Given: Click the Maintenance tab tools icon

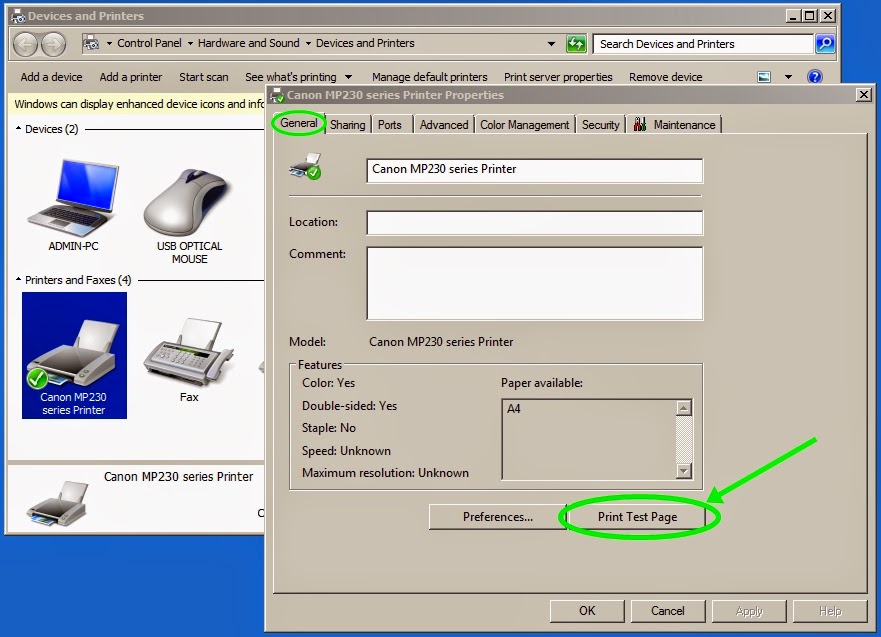Looking at the screenshot, I should (x=640, y=124).
